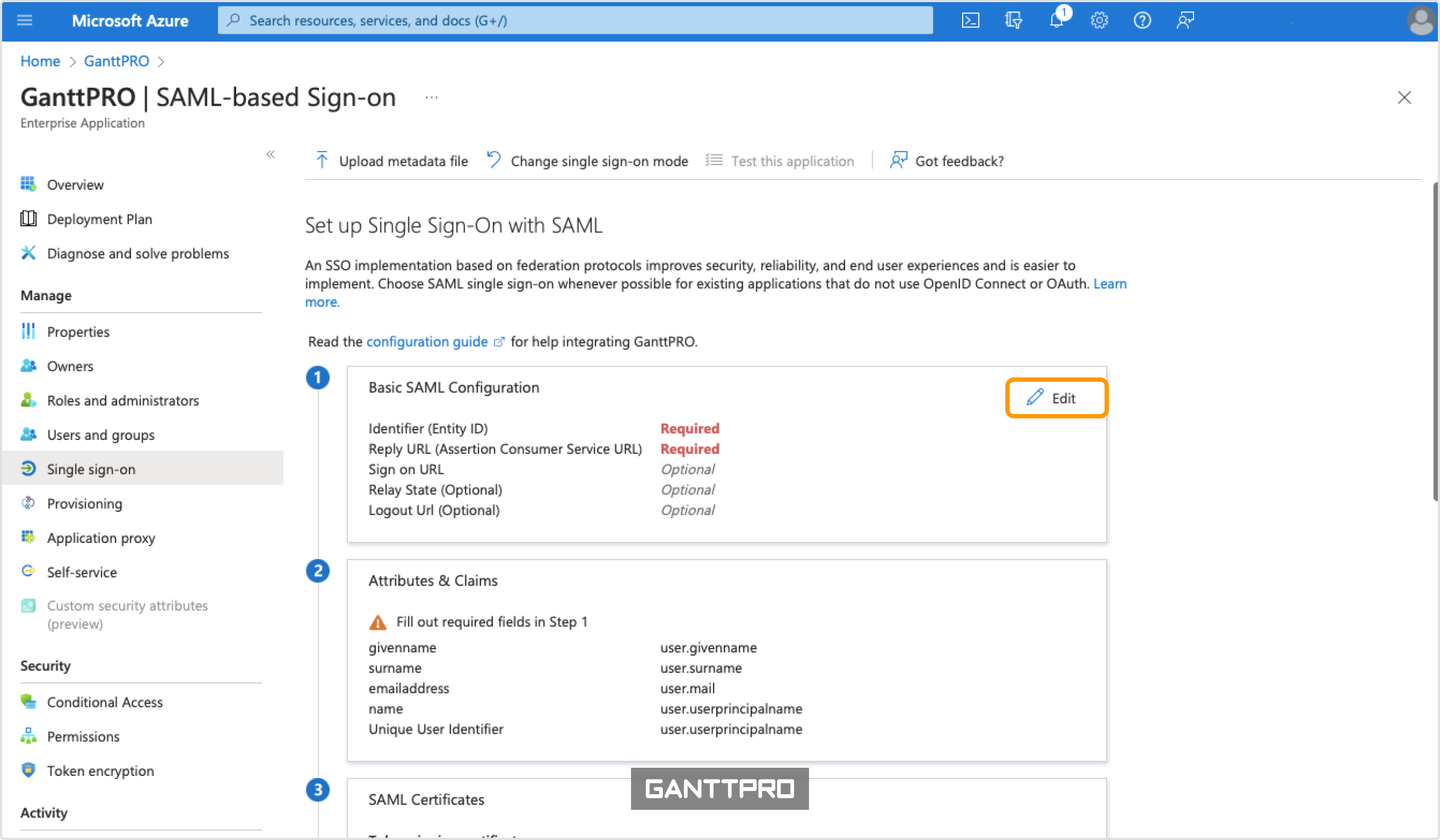Collapse the left navigation panel
Image resolution: width=1440 pixels, height=840 pixels.
click(271, 154)
